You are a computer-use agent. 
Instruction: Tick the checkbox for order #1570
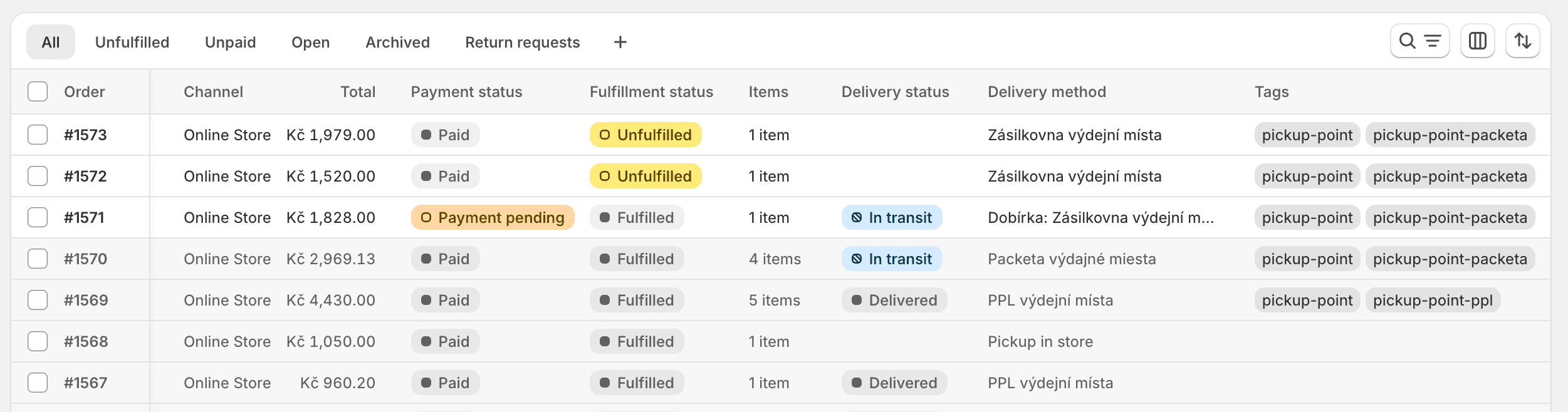point(38,259)
